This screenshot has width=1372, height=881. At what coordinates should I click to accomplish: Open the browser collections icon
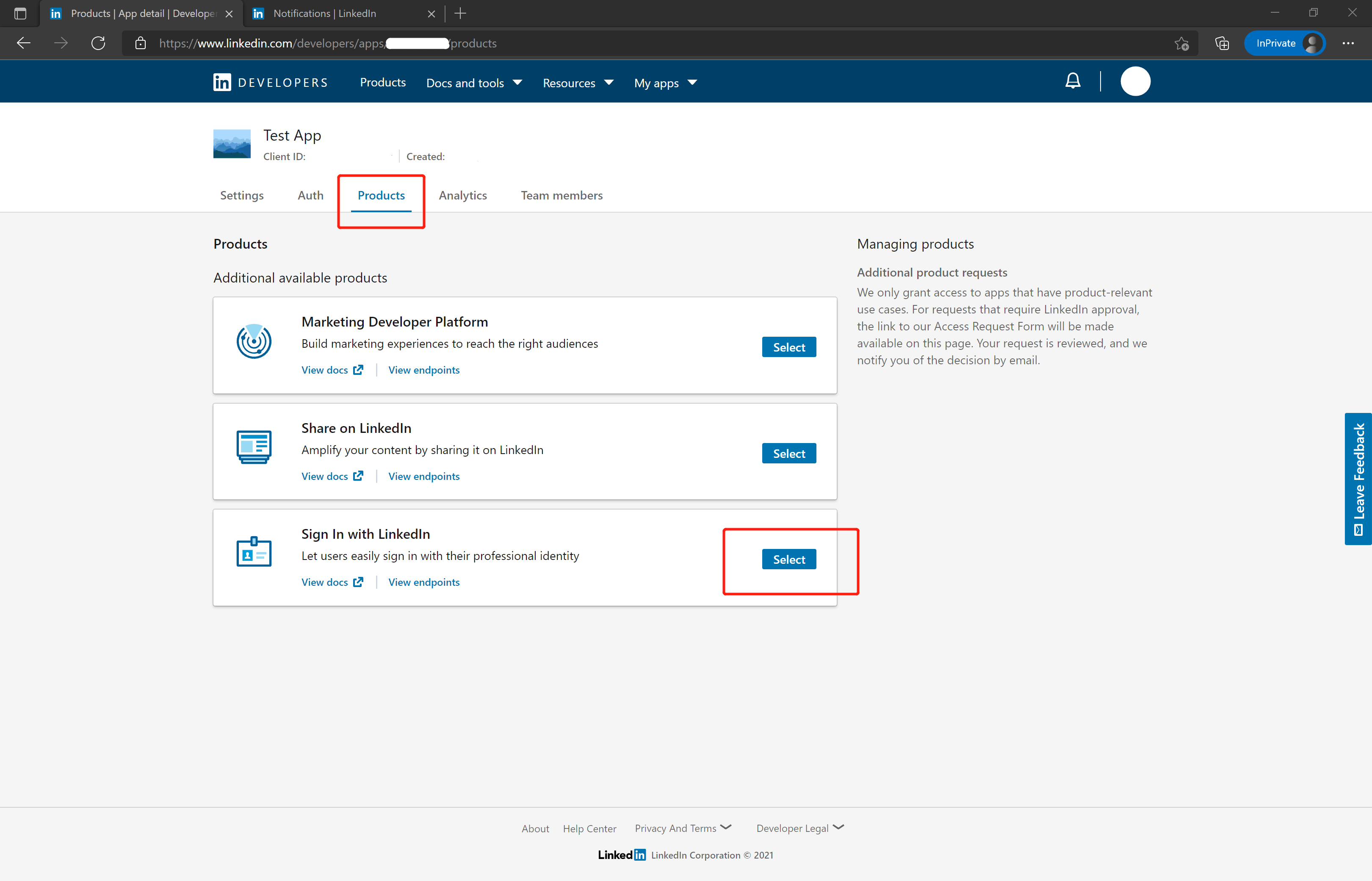point(1222,44)
